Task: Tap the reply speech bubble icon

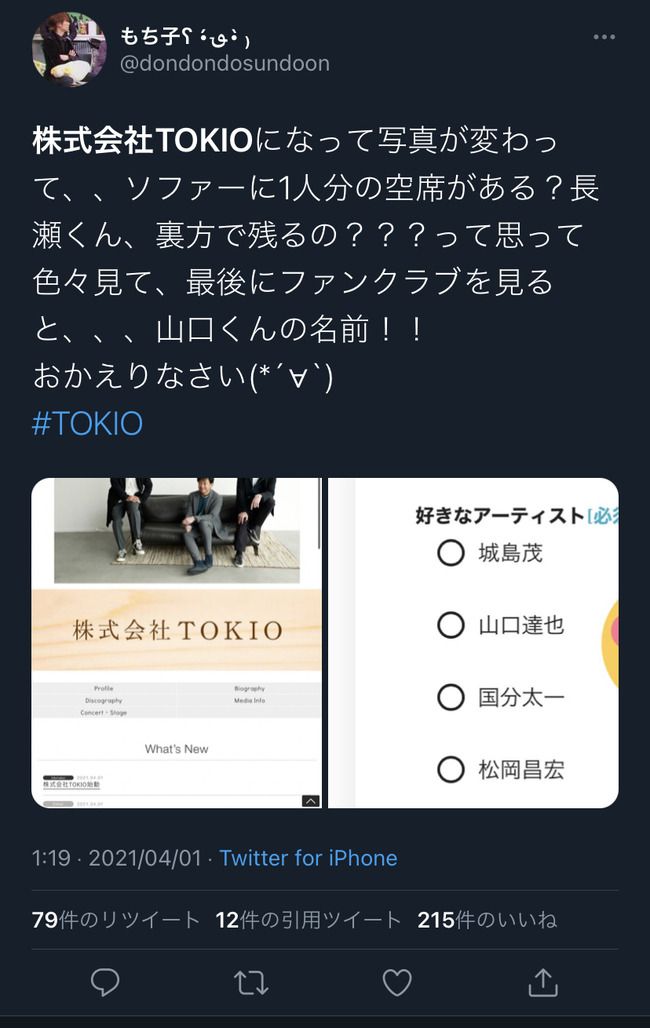Action: pos(105,982)
